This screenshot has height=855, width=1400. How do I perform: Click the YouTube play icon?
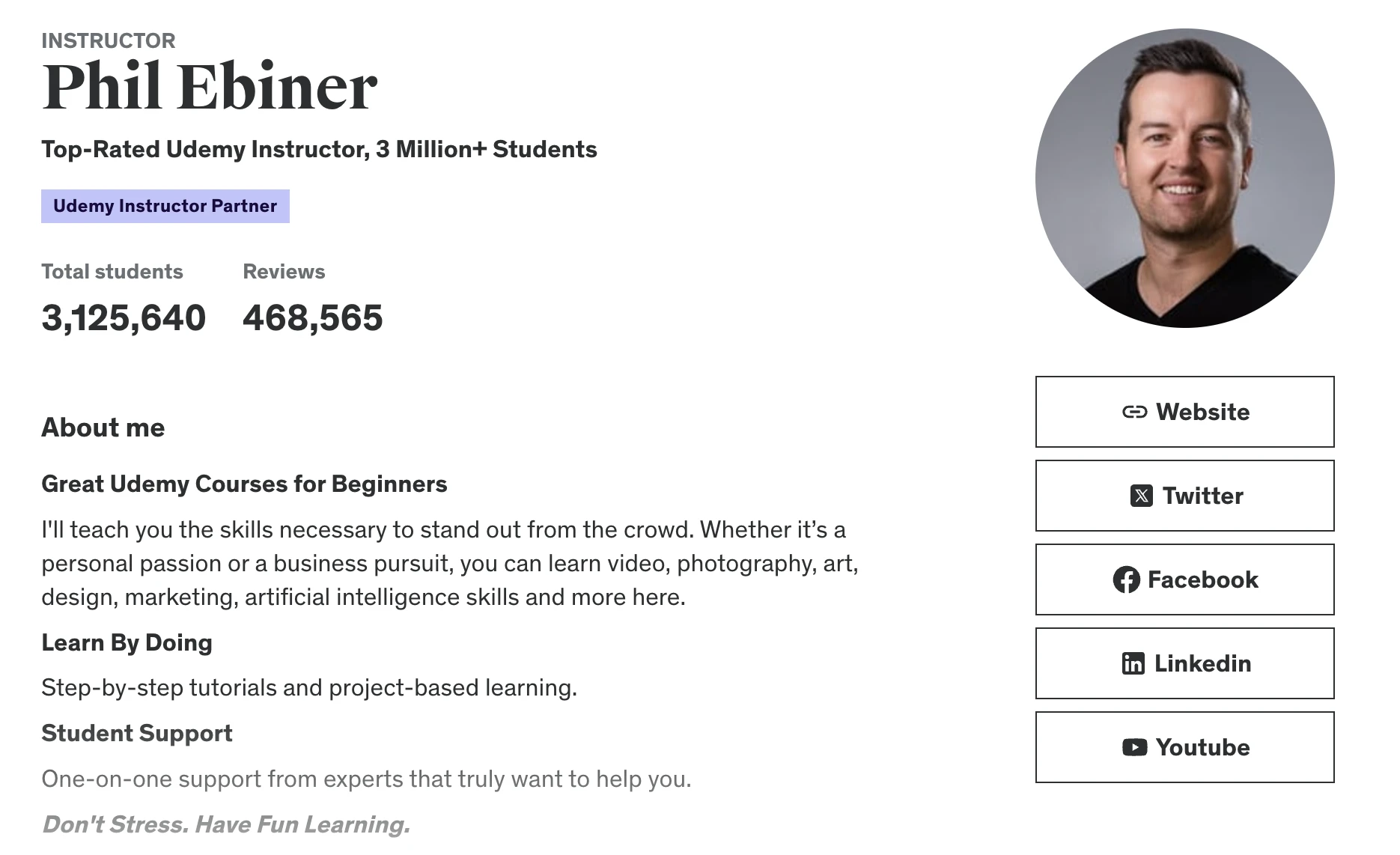(1134, 747)
